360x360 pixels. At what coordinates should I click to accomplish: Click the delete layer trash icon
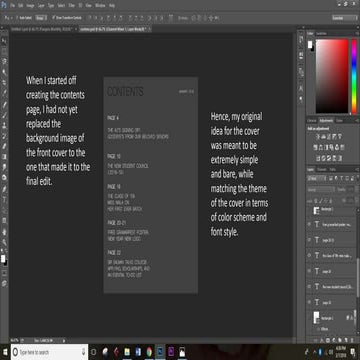352,340
